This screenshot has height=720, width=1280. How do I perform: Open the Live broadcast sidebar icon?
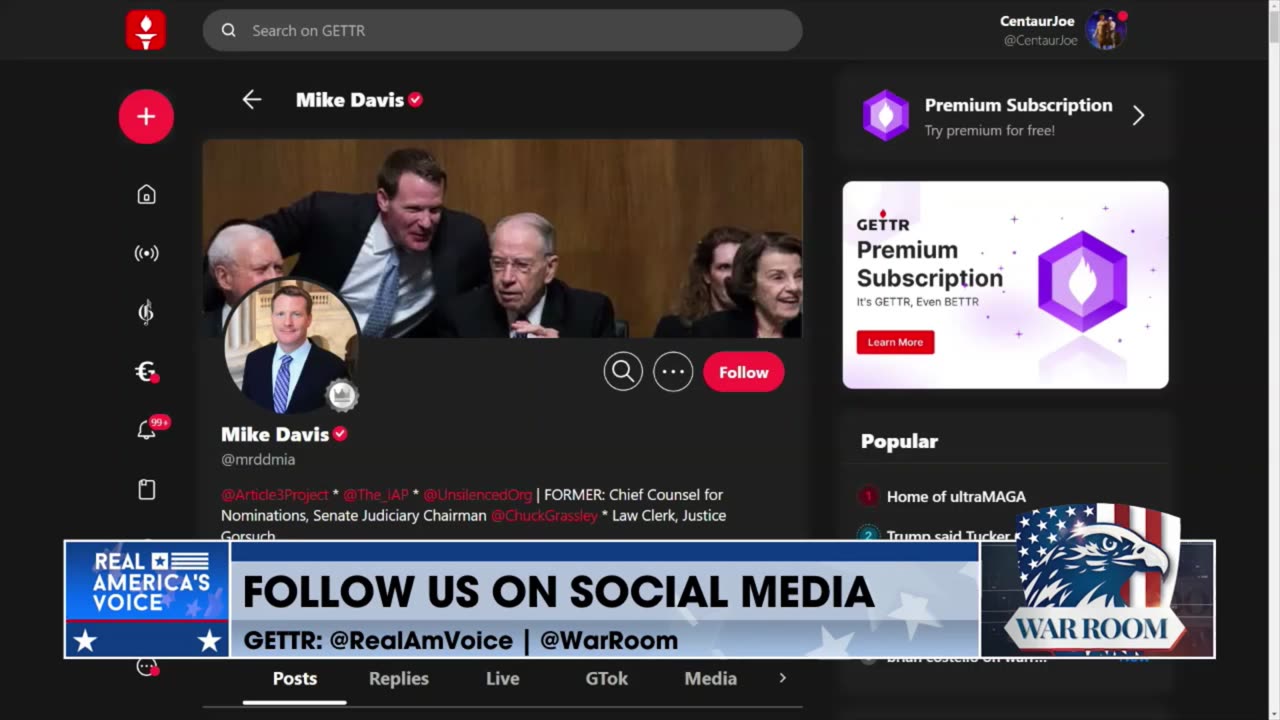(146, 253)
